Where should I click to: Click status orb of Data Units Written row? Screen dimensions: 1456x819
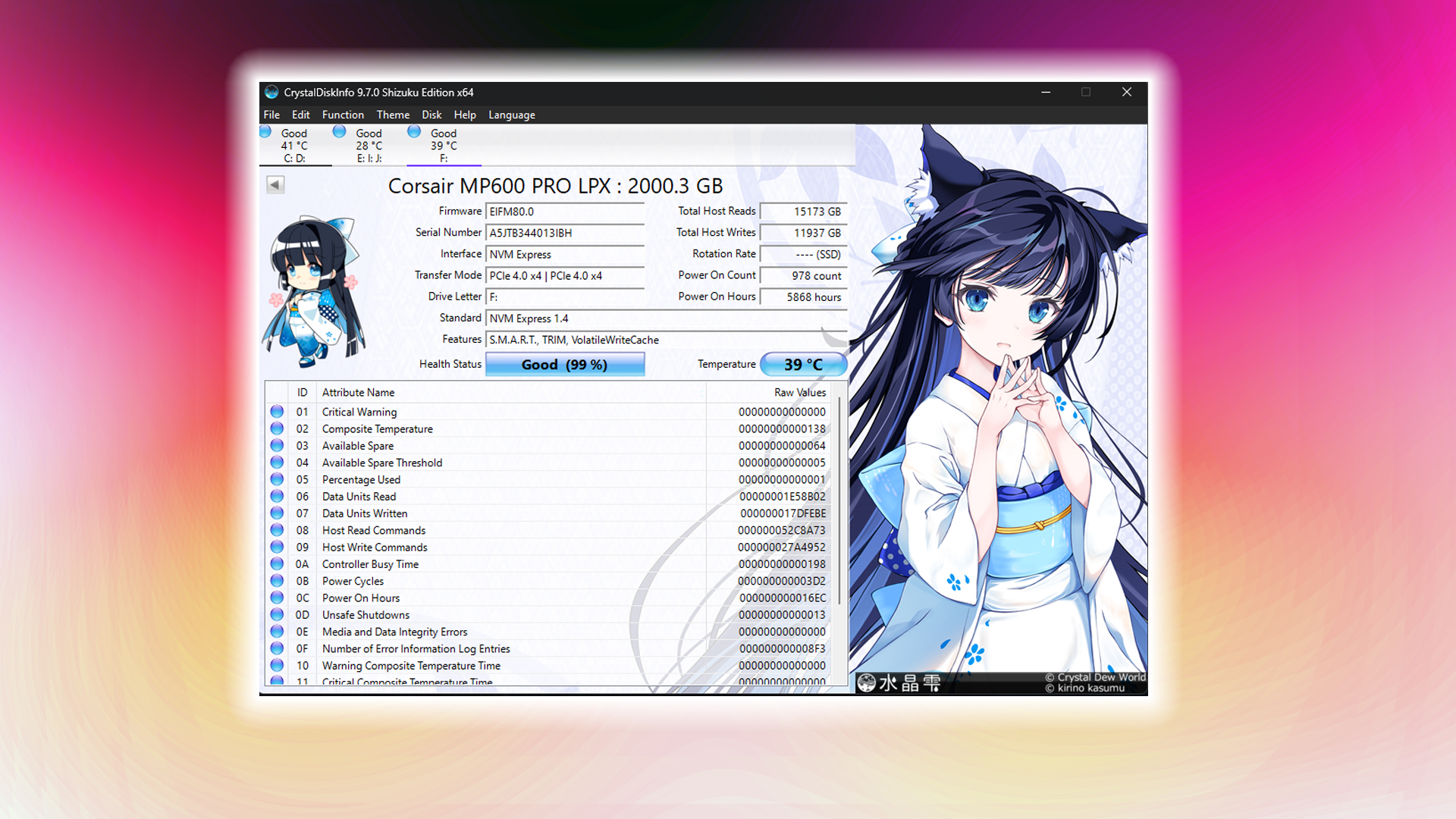click(x=278, y=513)
